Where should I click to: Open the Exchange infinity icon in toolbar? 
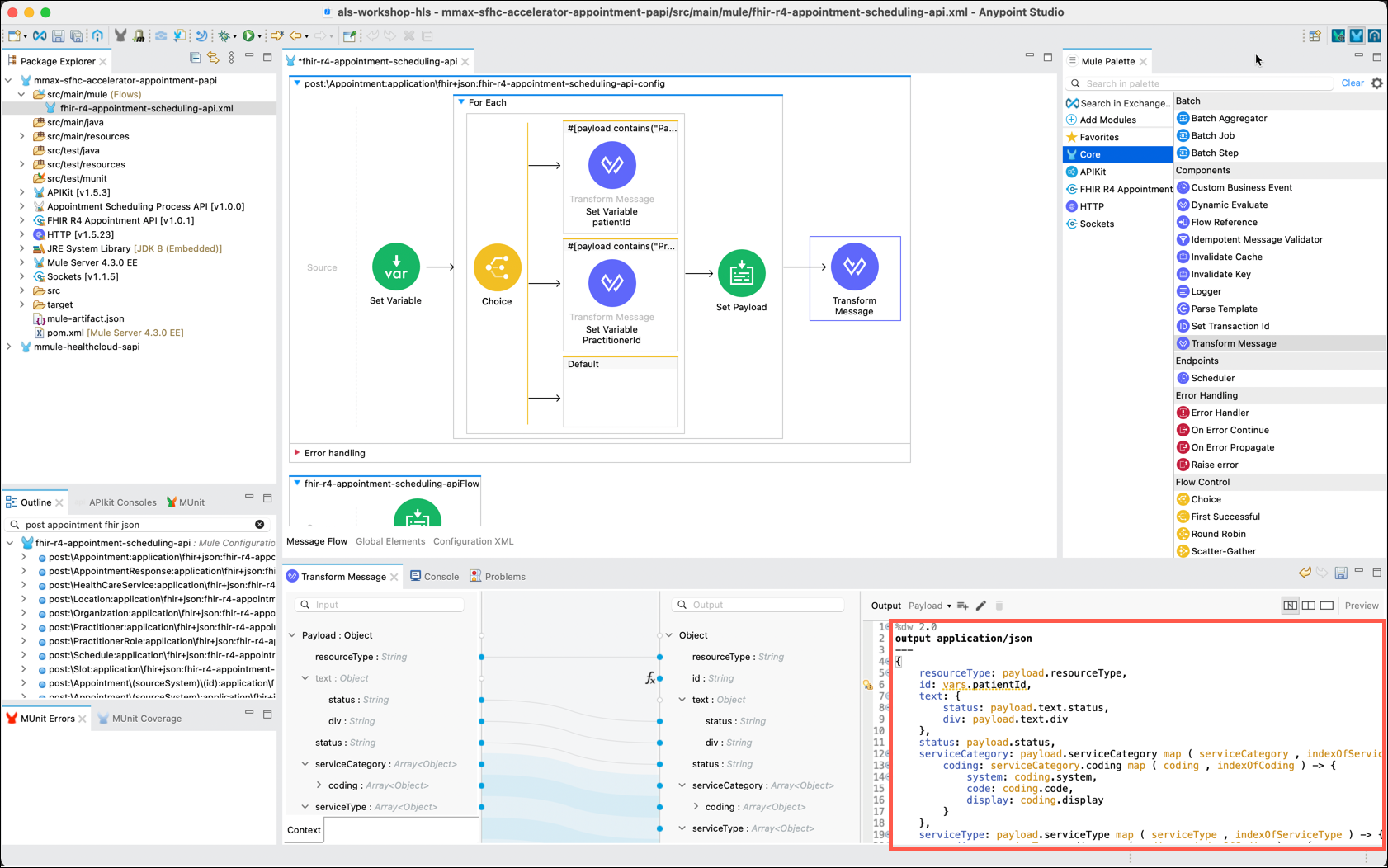[x=40, y=36]
